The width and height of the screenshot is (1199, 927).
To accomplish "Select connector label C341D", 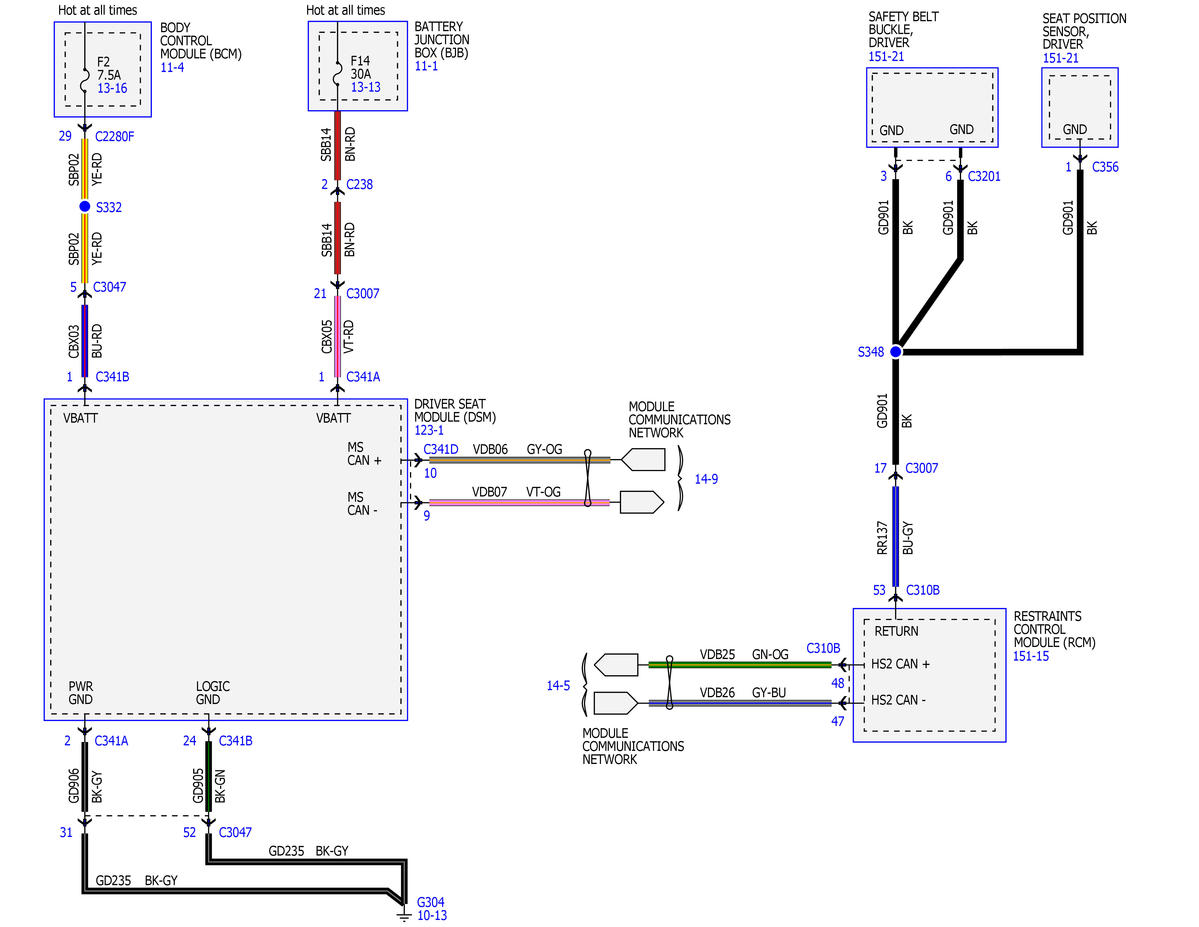I will pyautogui.click(x=441, y=449).
